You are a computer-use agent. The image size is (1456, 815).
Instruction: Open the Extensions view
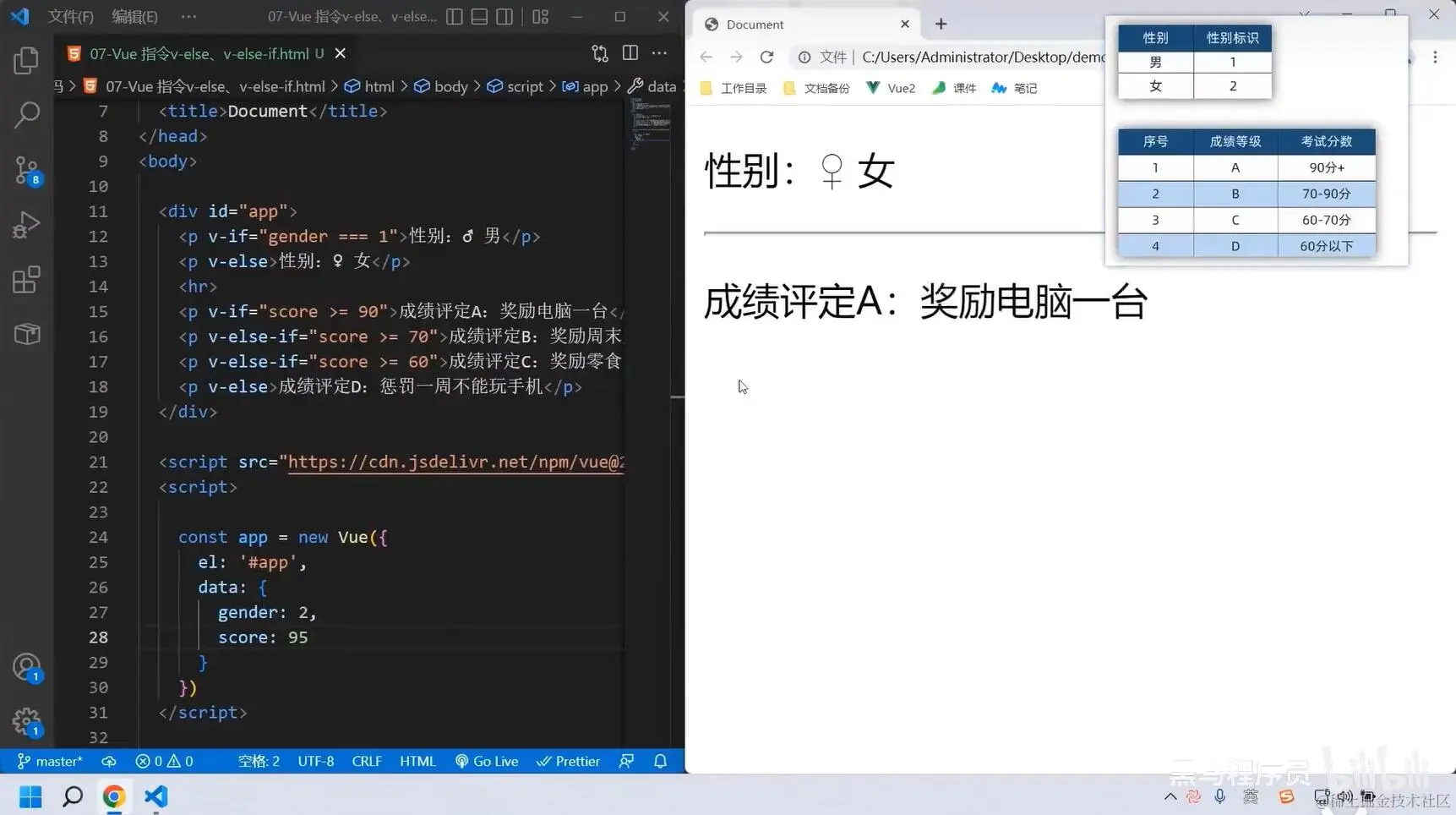(x=26, y=279)
